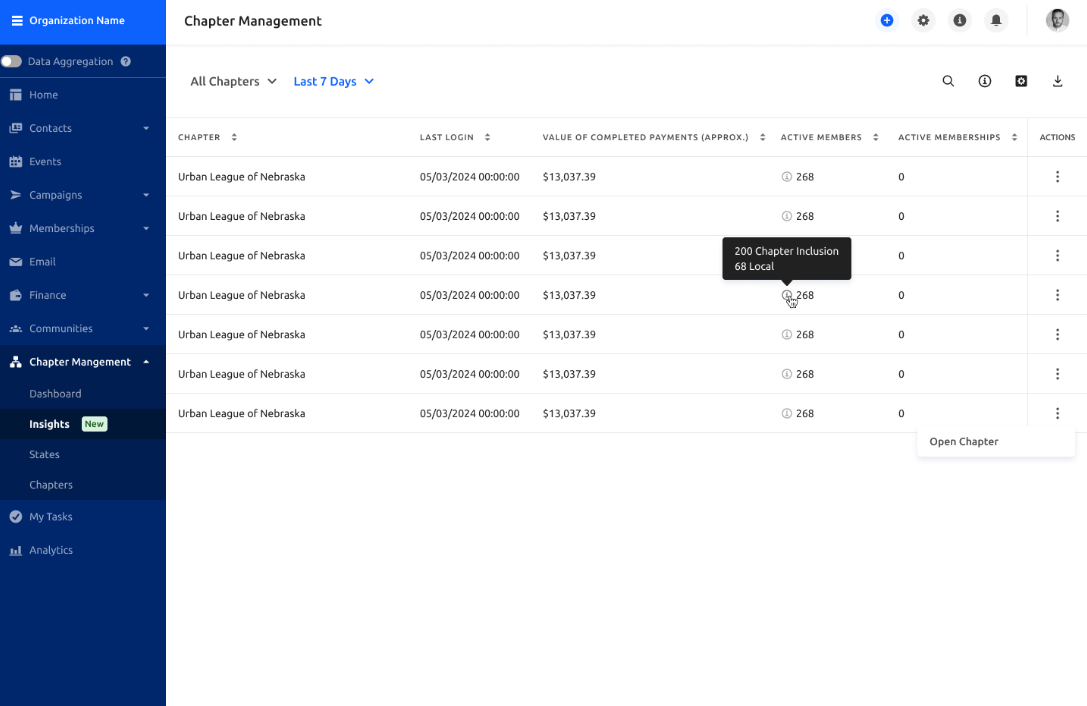Open the Last 7 Days dropdown
Screen dimensions: 1087x706
click(x=333, y=81)
